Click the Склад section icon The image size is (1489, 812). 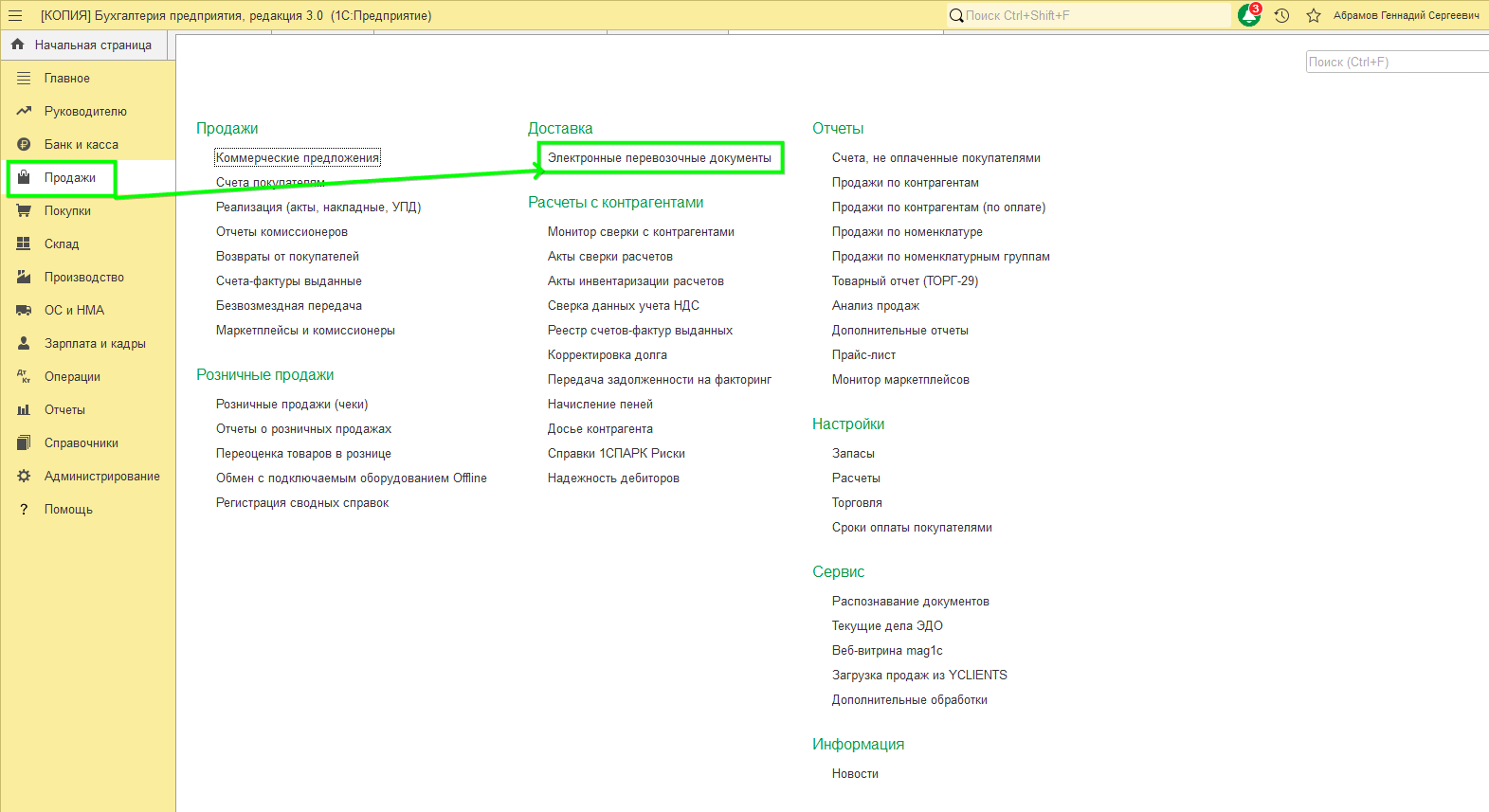24,244
